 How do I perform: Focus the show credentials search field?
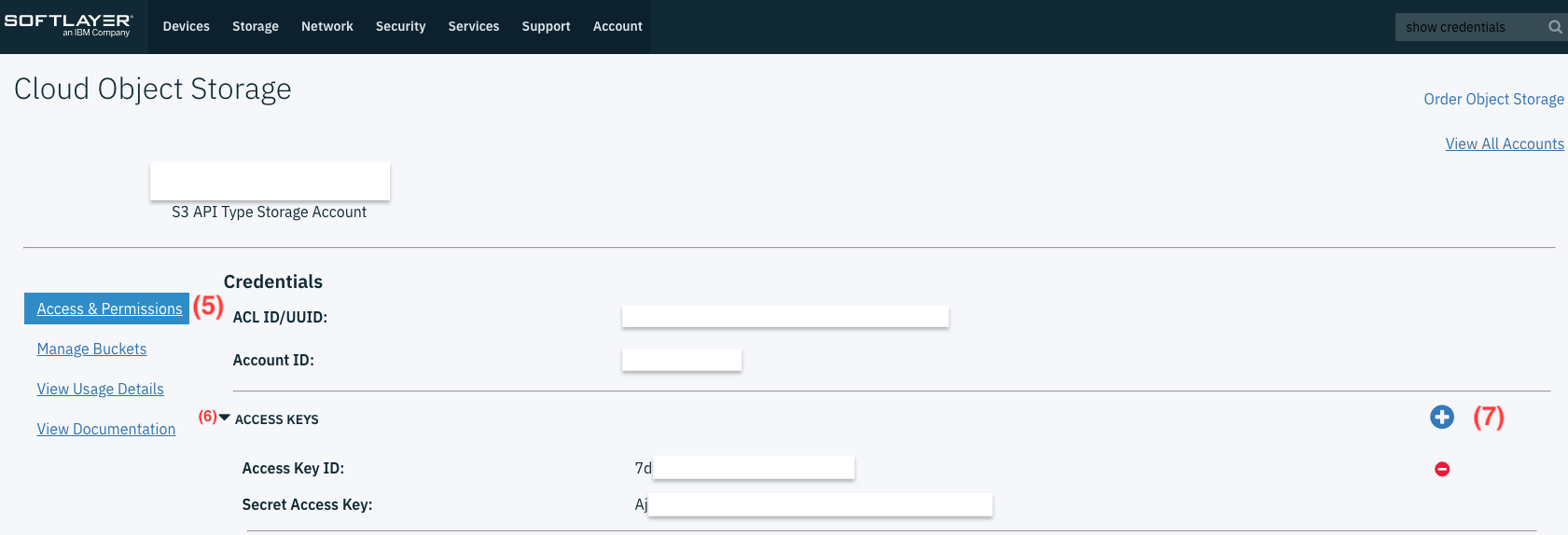[1469, 27]
